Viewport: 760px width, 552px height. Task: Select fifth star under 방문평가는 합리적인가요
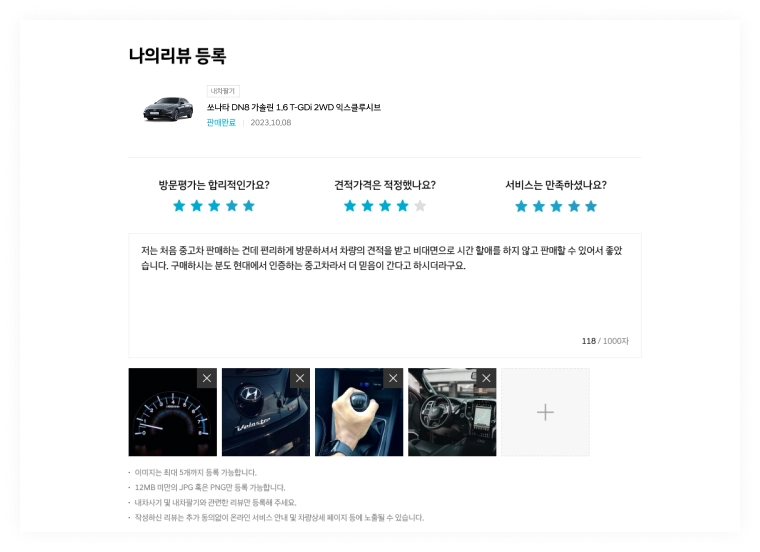point(249,206)
